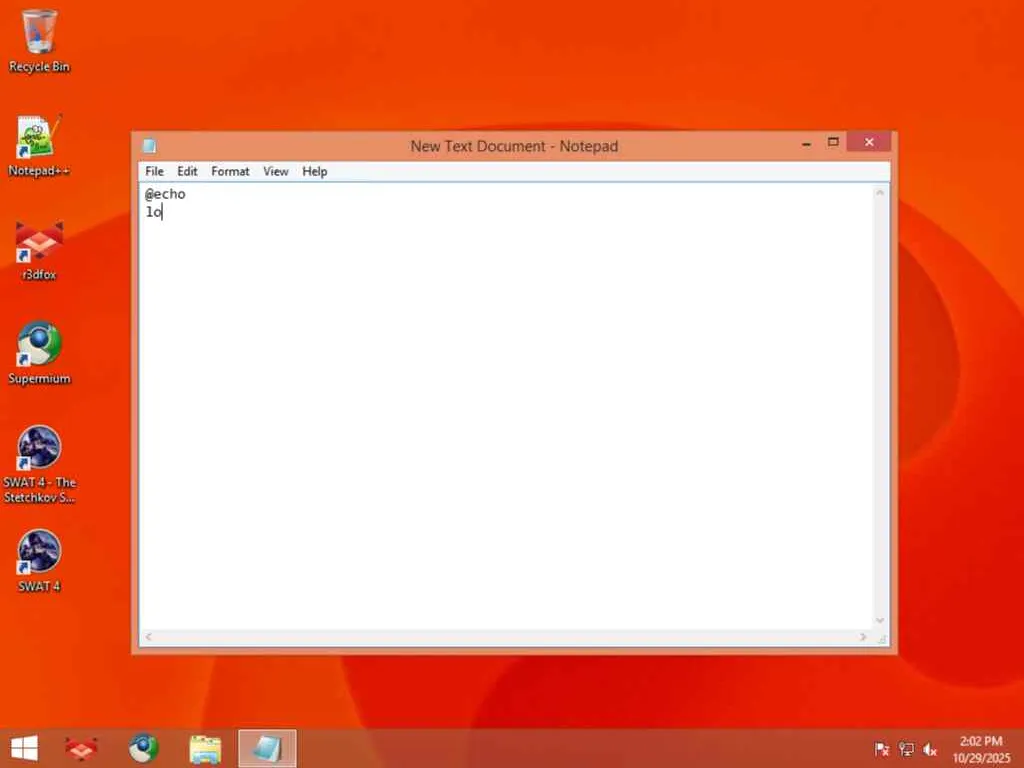1024x768 pixels.
Task: Open the File menu in Notepad
Action: pyautogui.click(x=154, y=171)
